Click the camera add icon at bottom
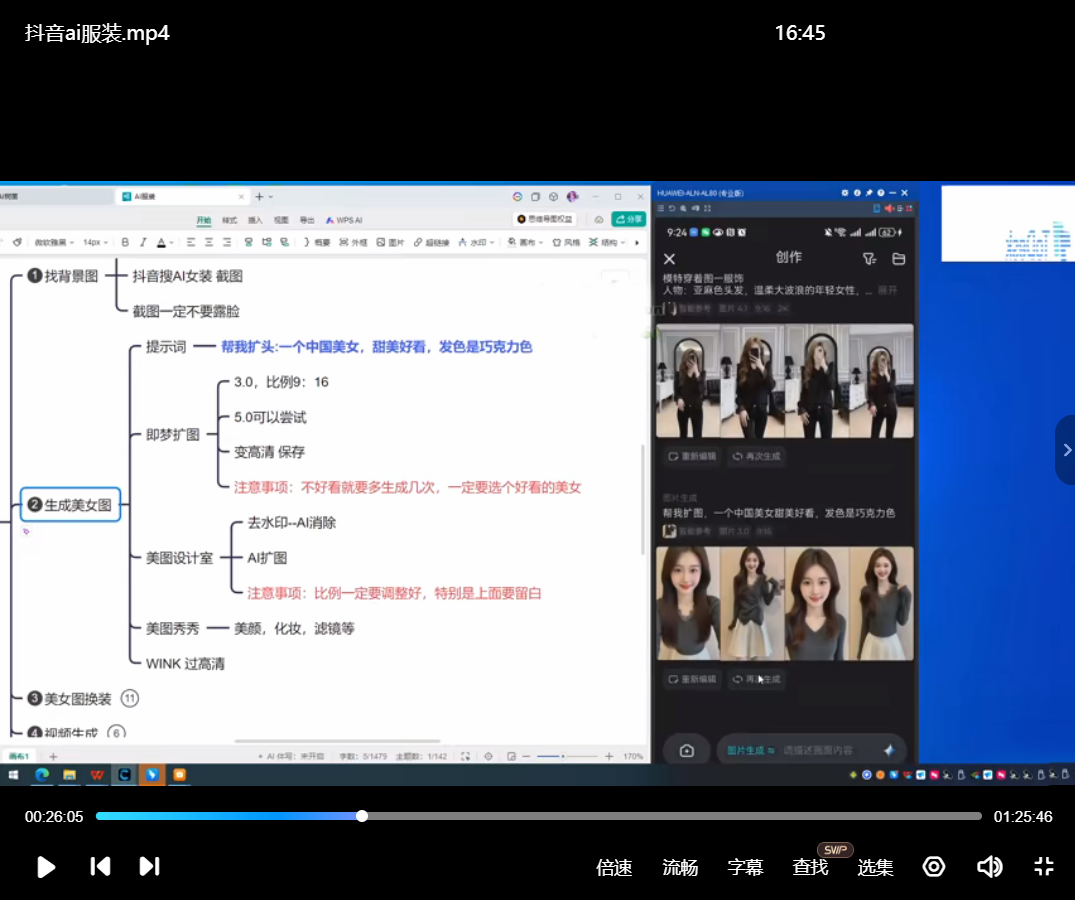Screen dimensions: 1075x900 [x=687, y=750]
